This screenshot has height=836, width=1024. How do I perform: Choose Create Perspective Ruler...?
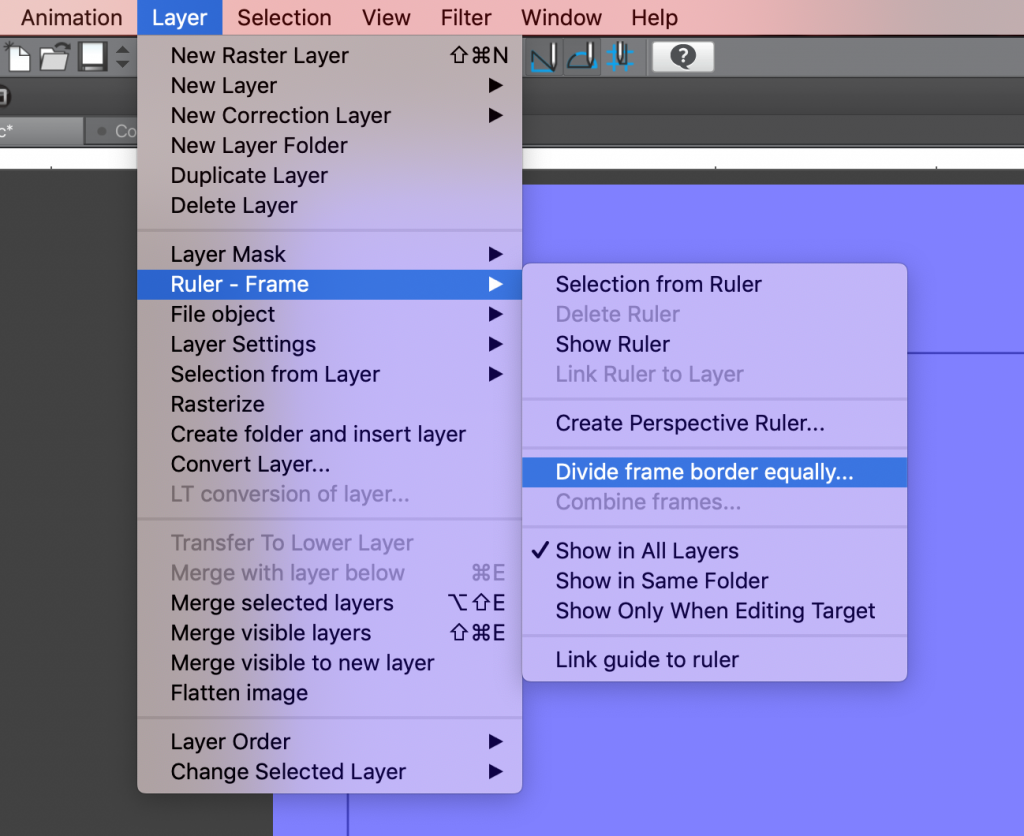pyautogui.click(x=714, y=423)
